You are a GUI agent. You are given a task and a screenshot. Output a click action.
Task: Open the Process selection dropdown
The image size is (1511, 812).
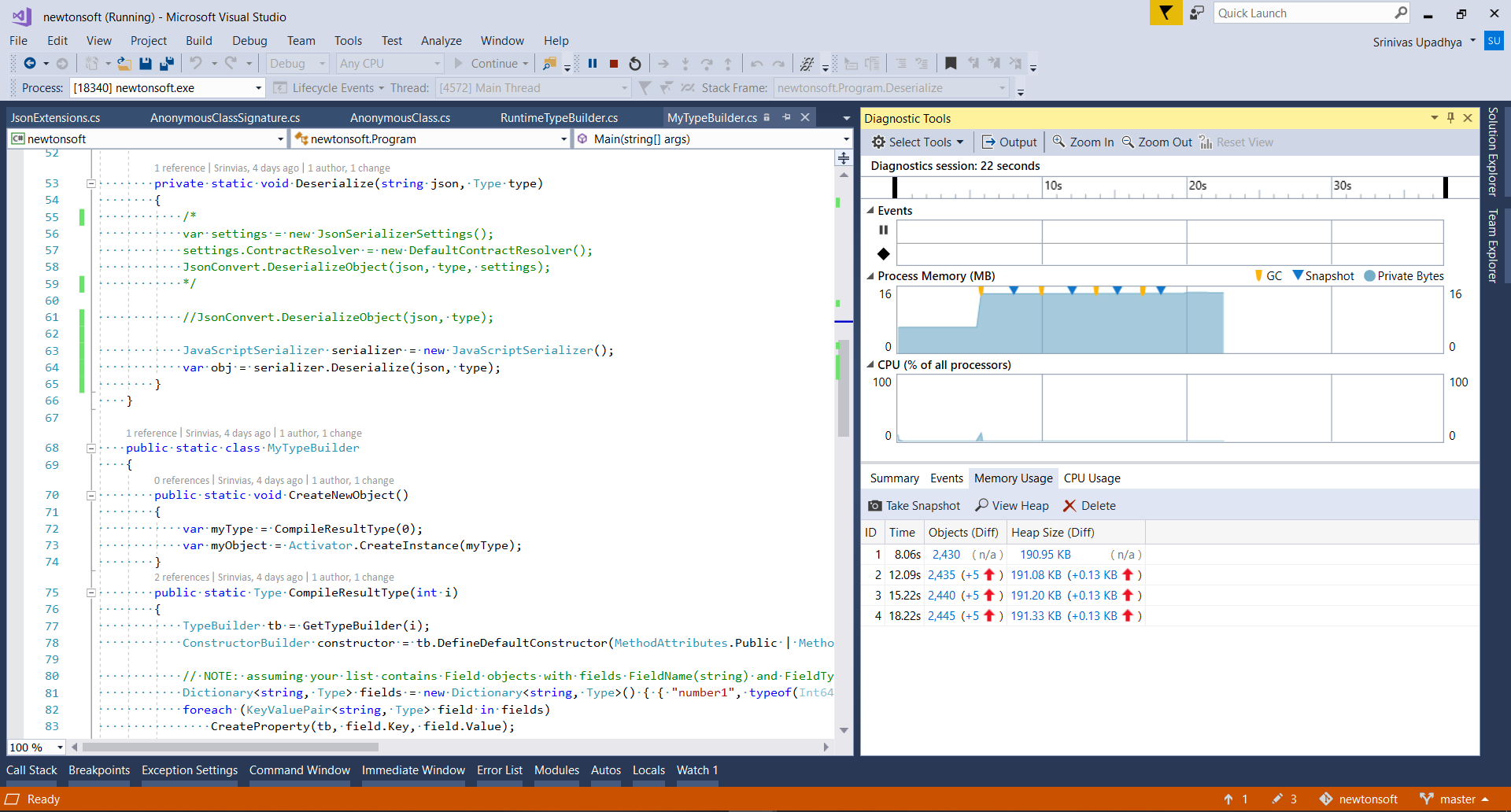[x=258, y=88]
